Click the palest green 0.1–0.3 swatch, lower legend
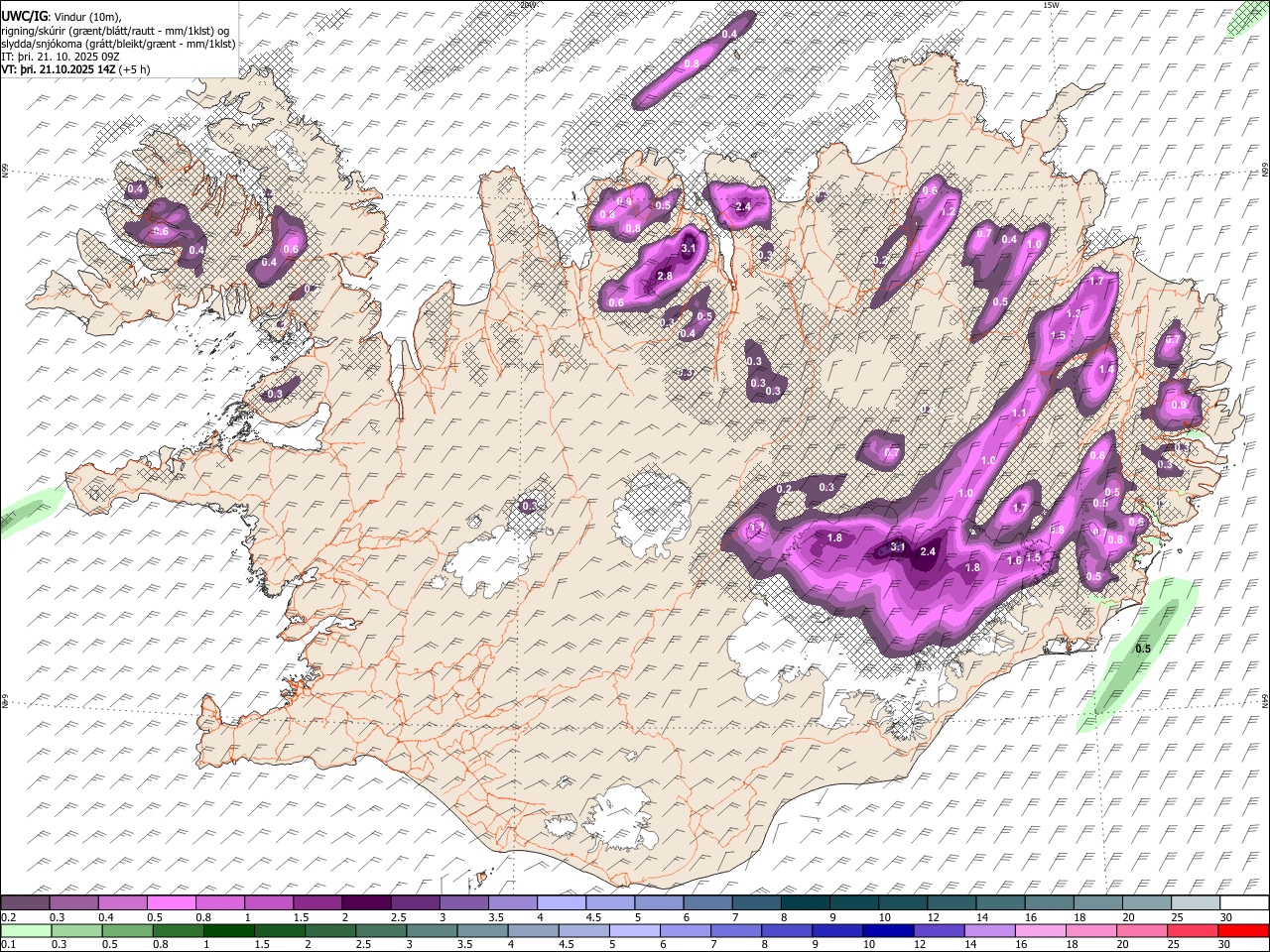This screenshot has width=1270, height=952. click(26, 930)
